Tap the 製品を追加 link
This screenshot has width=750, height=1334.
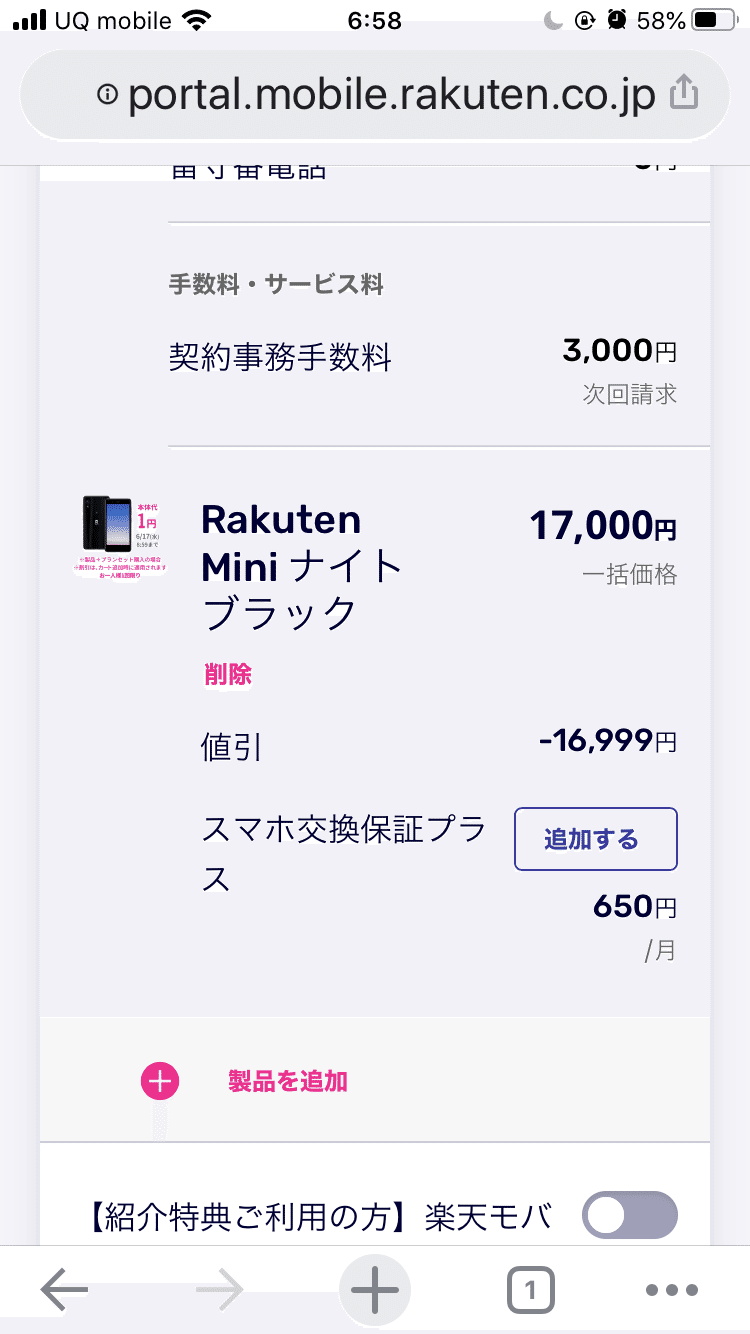coord(288,1081)
